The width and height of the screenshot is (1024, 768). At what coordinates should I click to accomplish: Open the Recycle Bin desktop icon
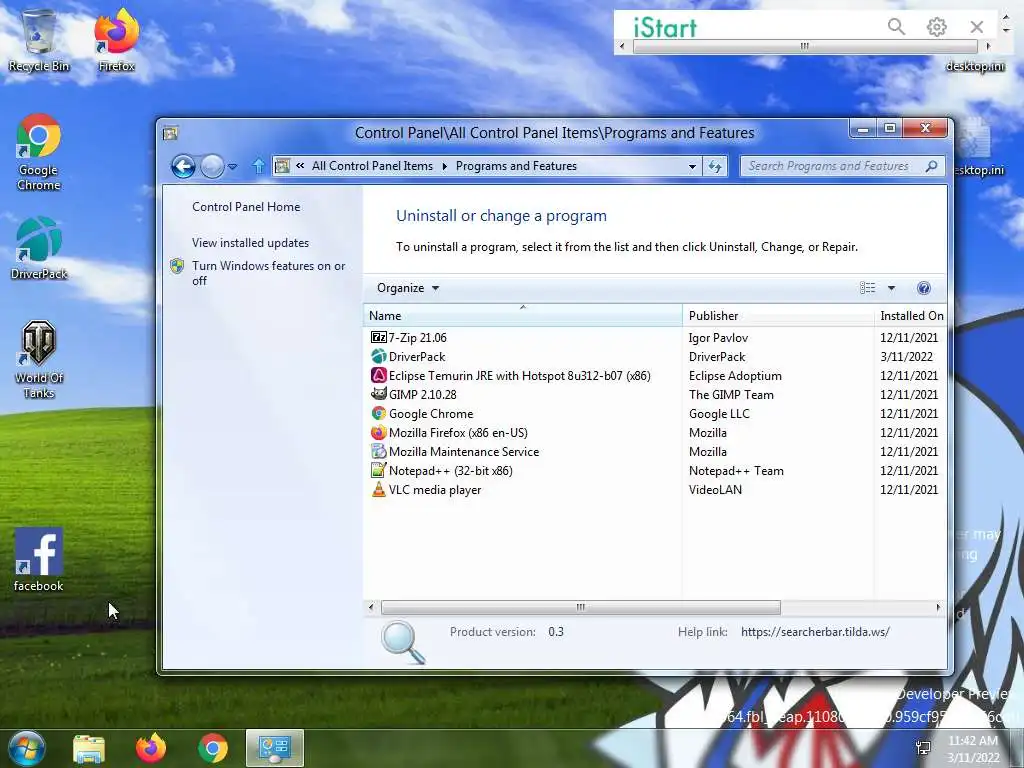tap(39, 40)
